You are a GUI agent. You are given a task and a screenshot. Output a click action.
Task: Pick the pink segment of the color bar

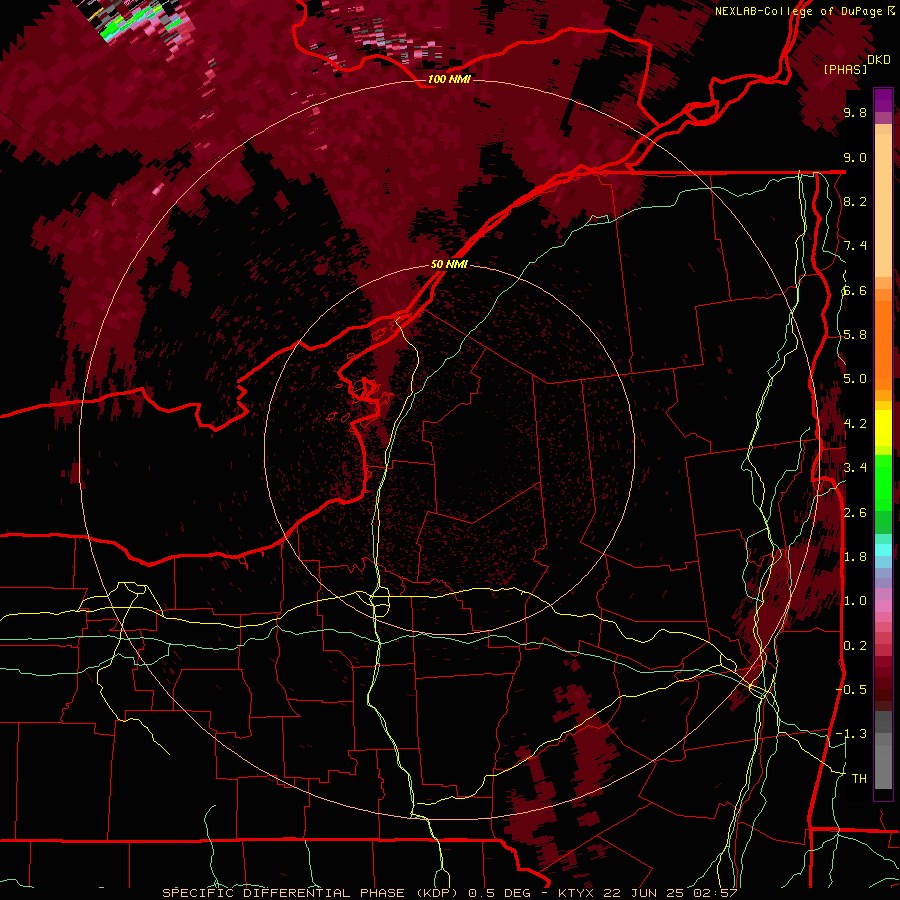(x=883, y=606)
